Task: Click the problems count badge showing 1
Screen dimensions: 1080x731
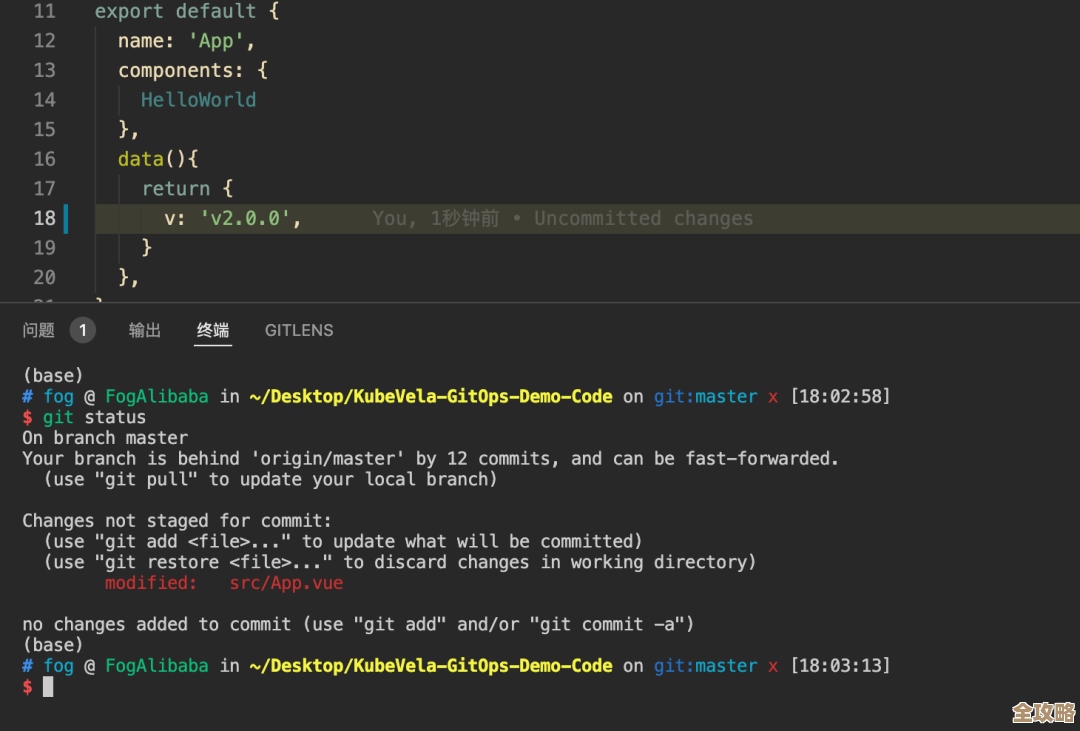Action: 83,330
